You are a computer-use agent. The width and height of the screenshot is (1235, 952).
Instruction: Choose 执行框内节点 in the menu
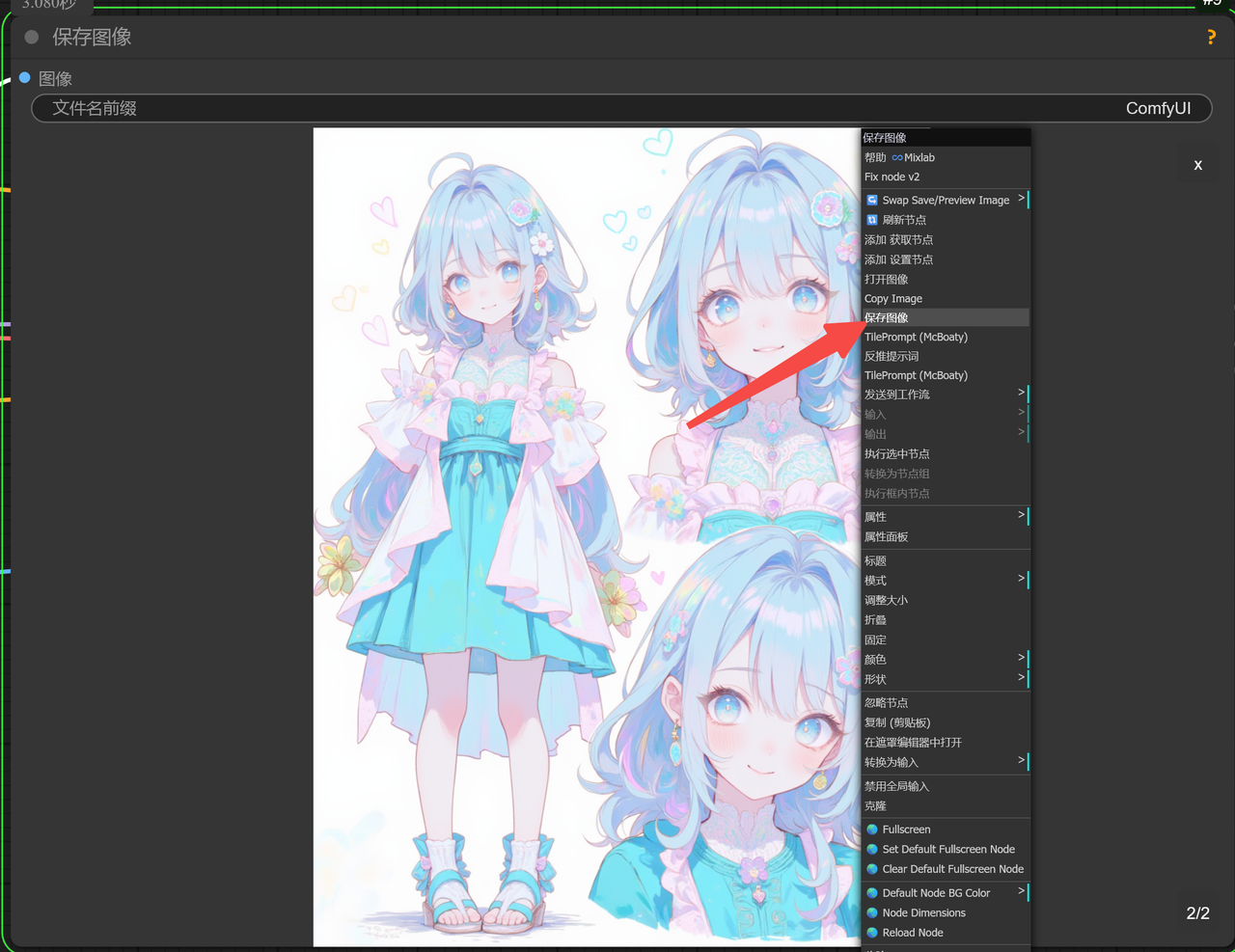946,493
